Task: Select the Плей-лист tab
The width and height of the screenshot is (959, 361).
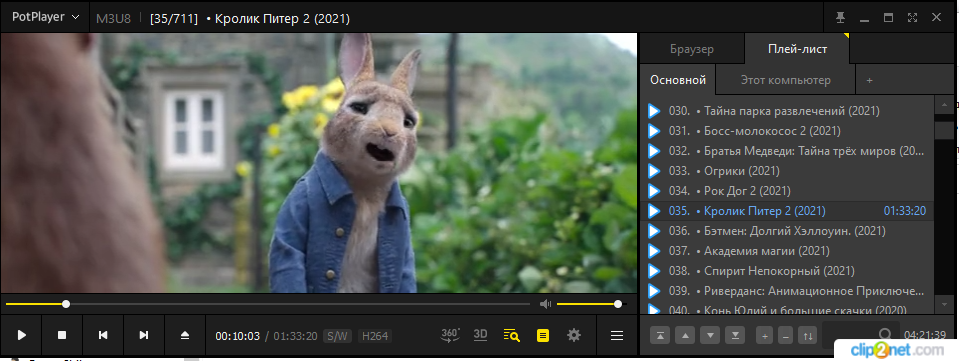Action: point(797,50)
